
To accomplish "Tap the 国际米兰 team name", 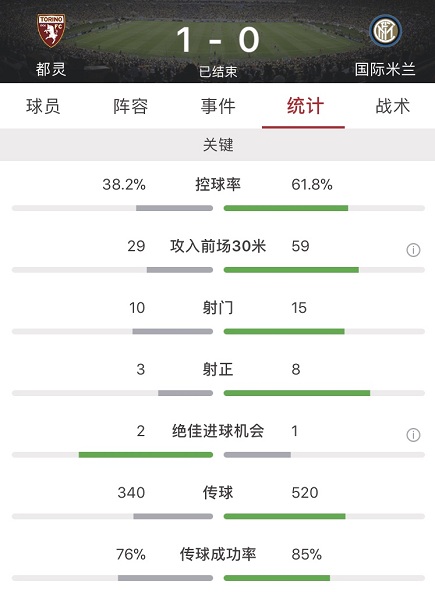I will click(x=385, y=69).
